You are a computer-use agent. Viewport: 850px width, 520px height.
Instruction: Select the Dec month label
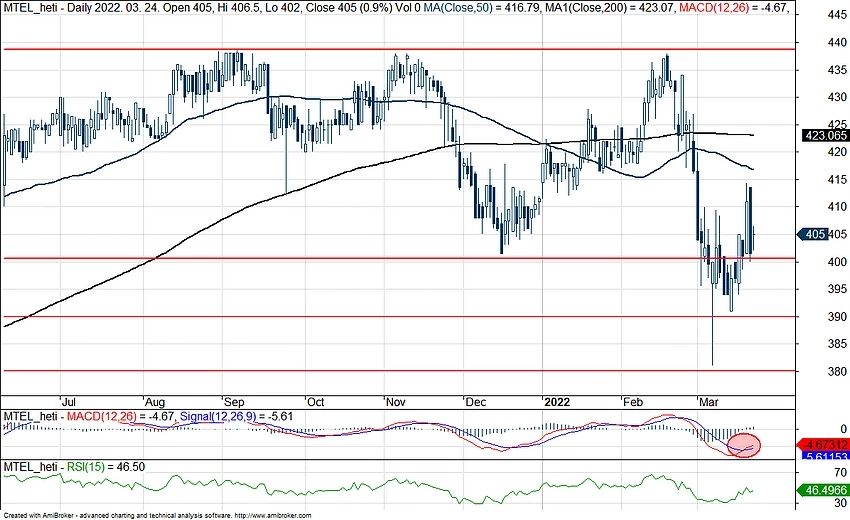476,402
